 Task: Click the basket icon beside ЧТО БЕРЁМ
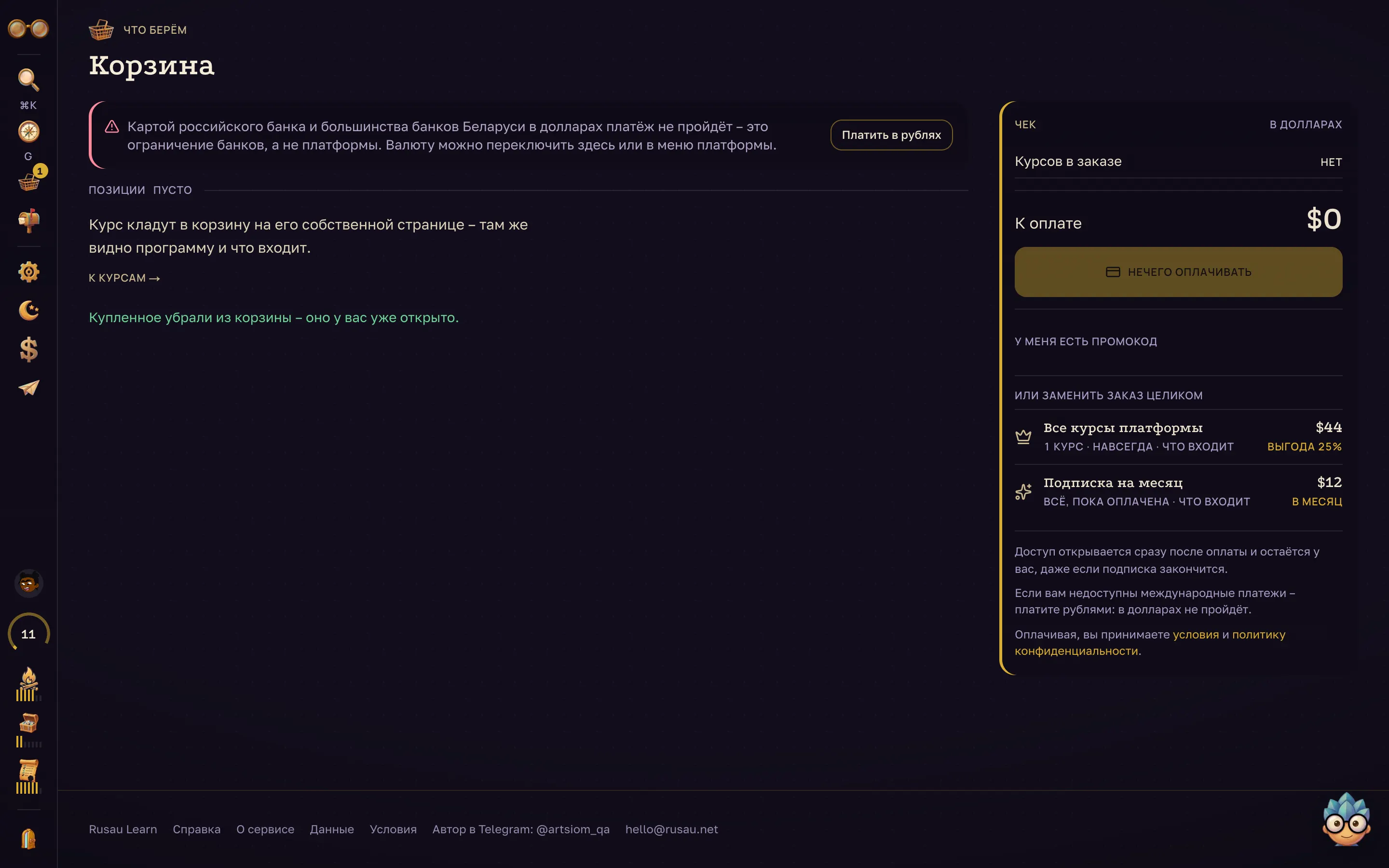click(x=101, y=29)
